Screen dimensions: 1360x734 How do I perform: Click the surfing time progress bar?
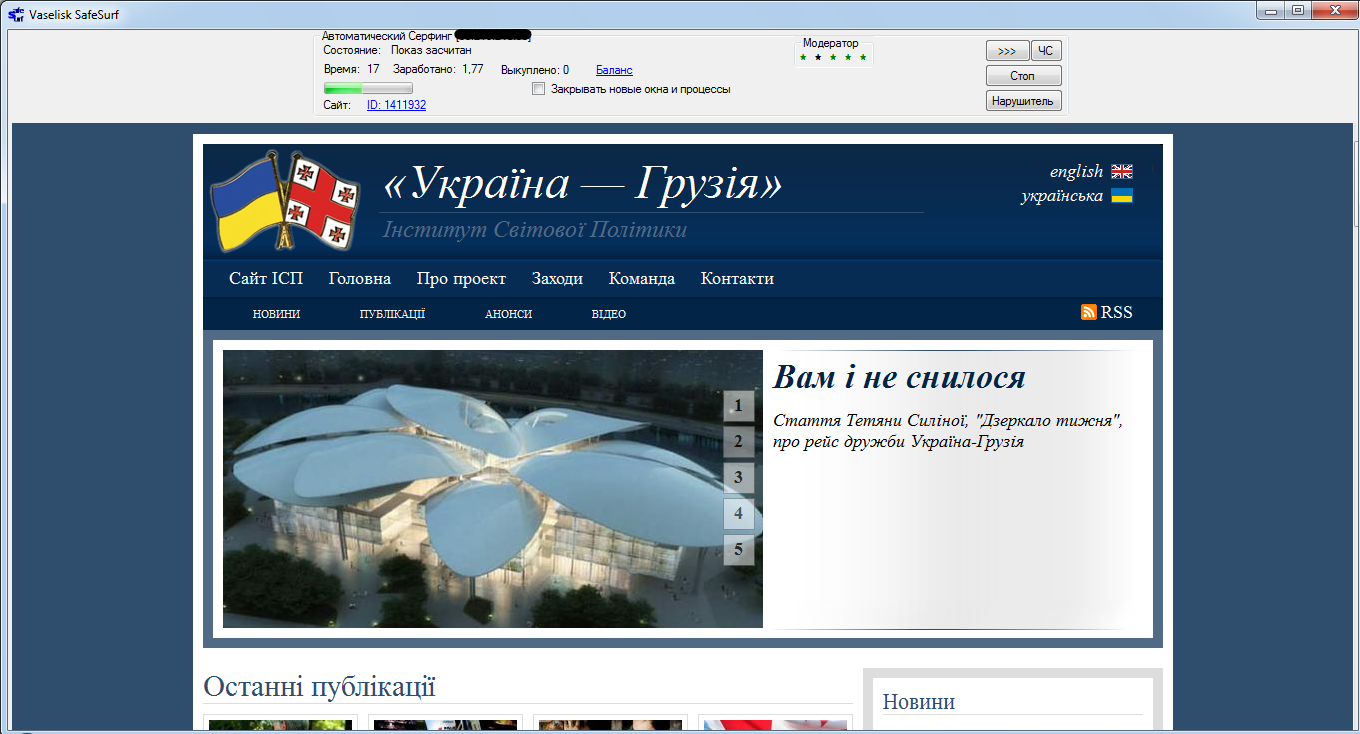(x=367, y=89)
